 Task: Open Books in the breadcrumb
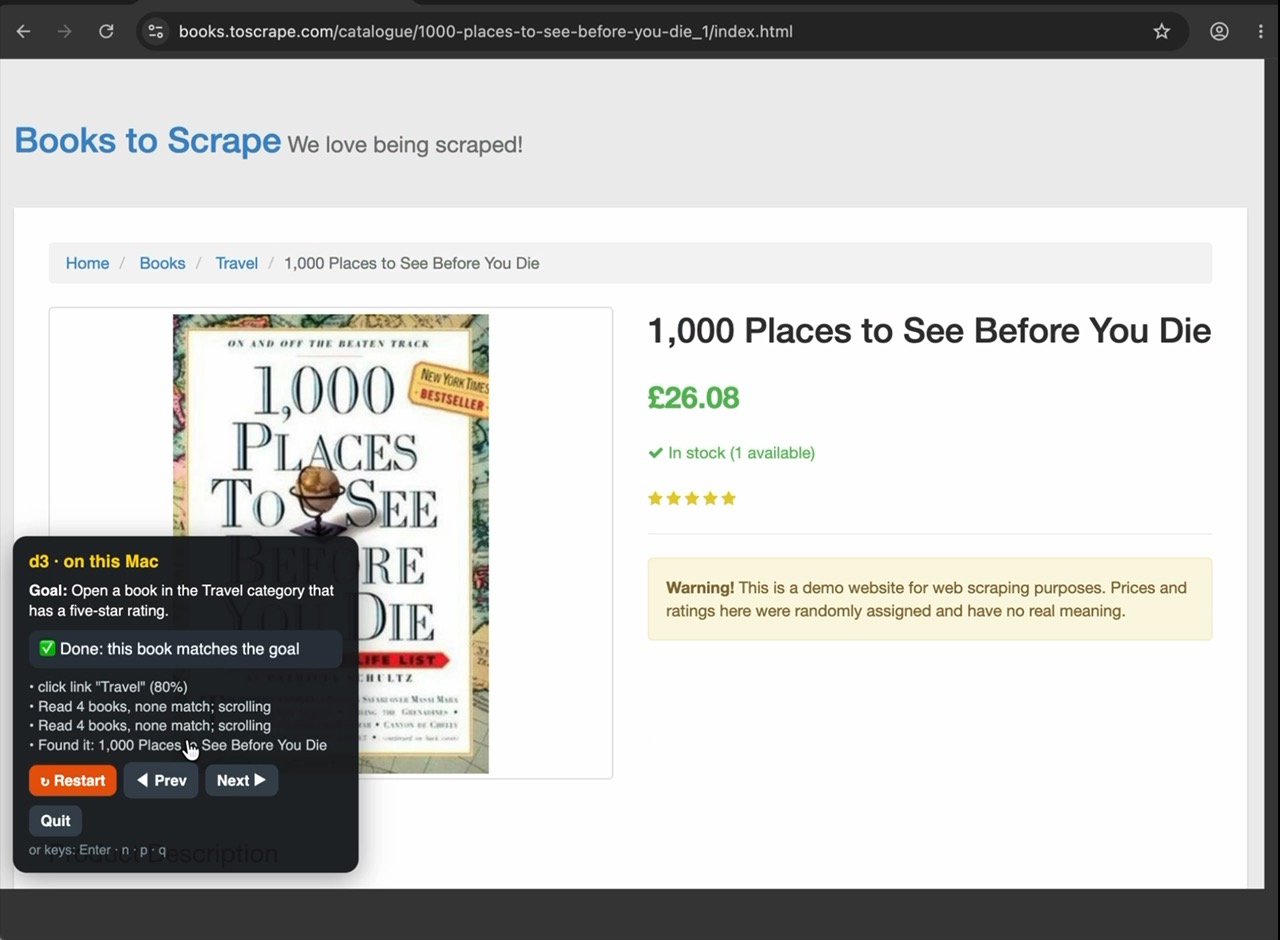coord(162,263)
